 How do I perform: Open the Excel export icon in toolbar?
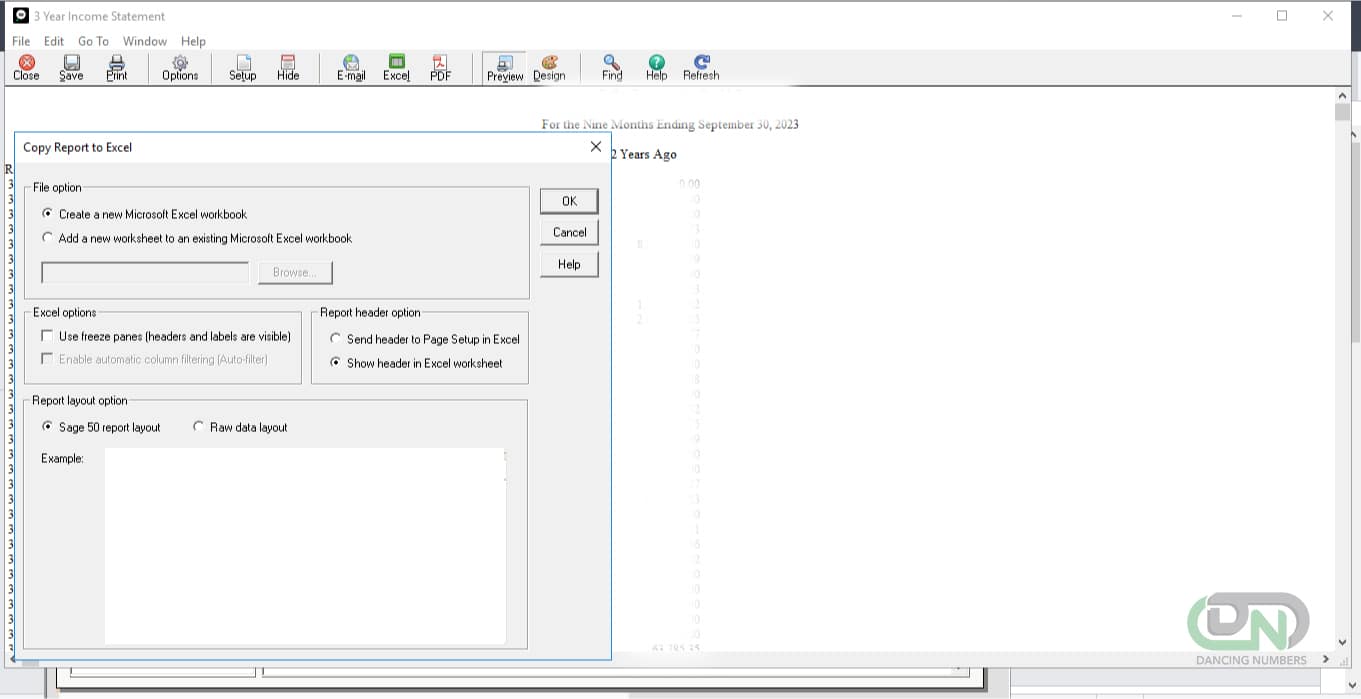[396, 67]
